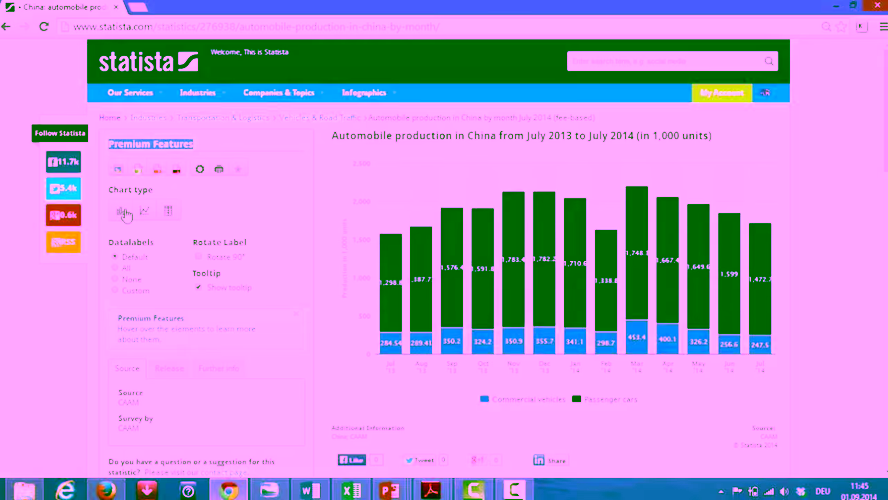Screen dimensions: 888x500
Task: Open Excel from the taskbar
Action: click(351, 490)
